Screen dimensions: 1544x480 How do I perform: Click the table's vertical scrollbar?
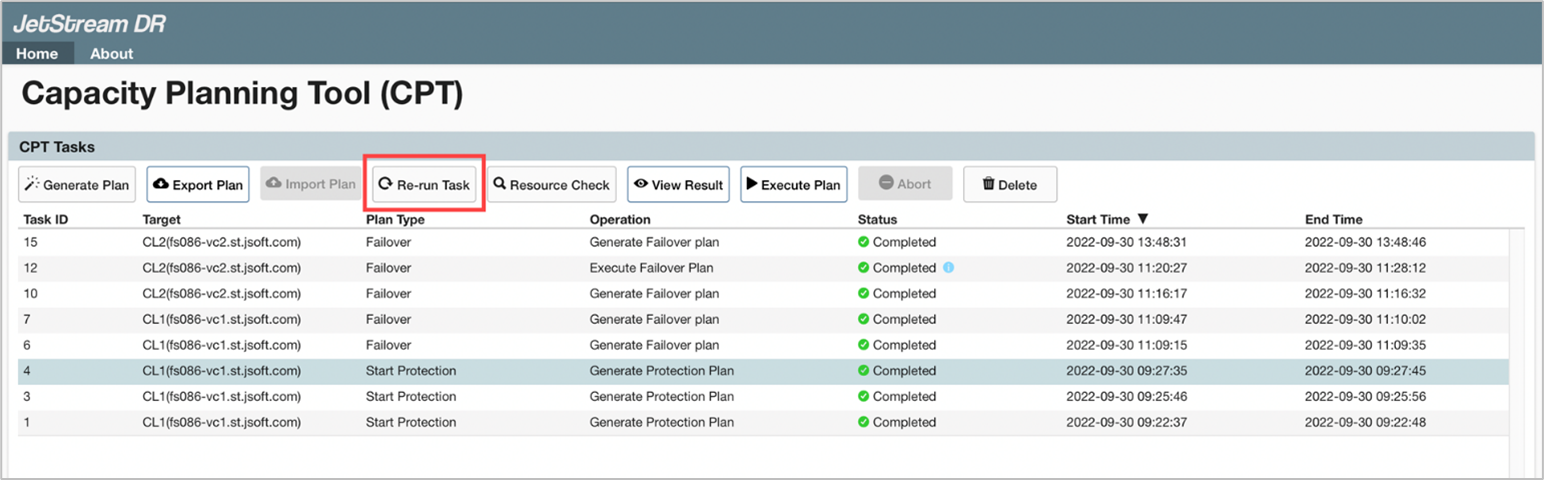click(1516, 350)
